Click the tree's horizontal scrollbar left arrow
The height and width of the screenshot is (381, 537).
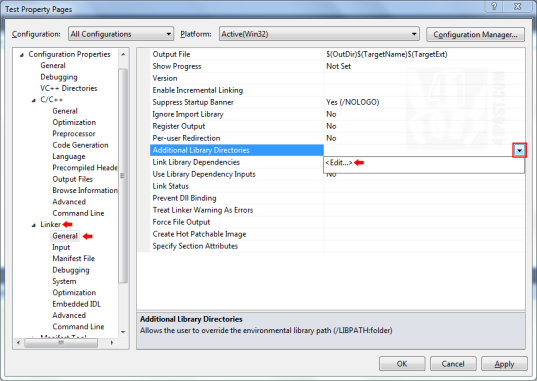(18, 343)
